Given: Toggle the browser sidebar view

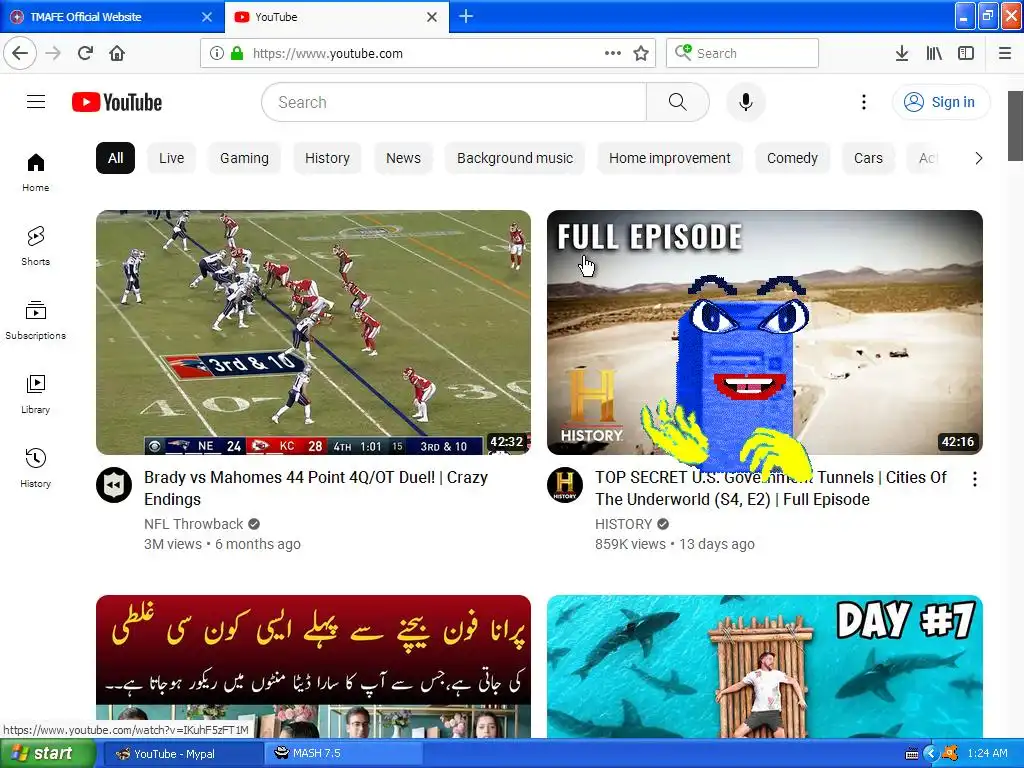Looking at the screenshot, I should [966, 53].
